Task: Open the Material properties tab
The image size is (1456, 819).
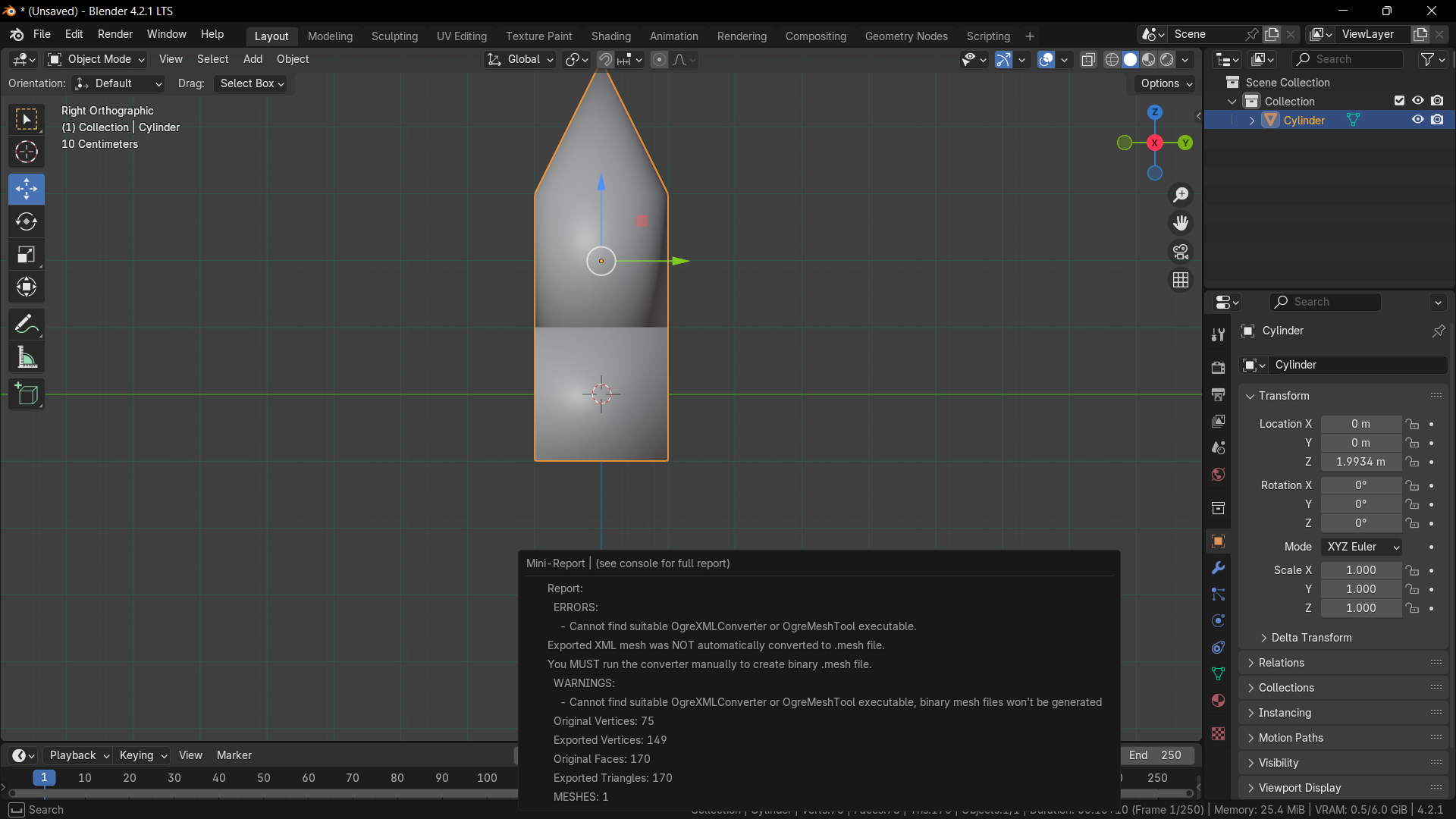Action: 1218,700
